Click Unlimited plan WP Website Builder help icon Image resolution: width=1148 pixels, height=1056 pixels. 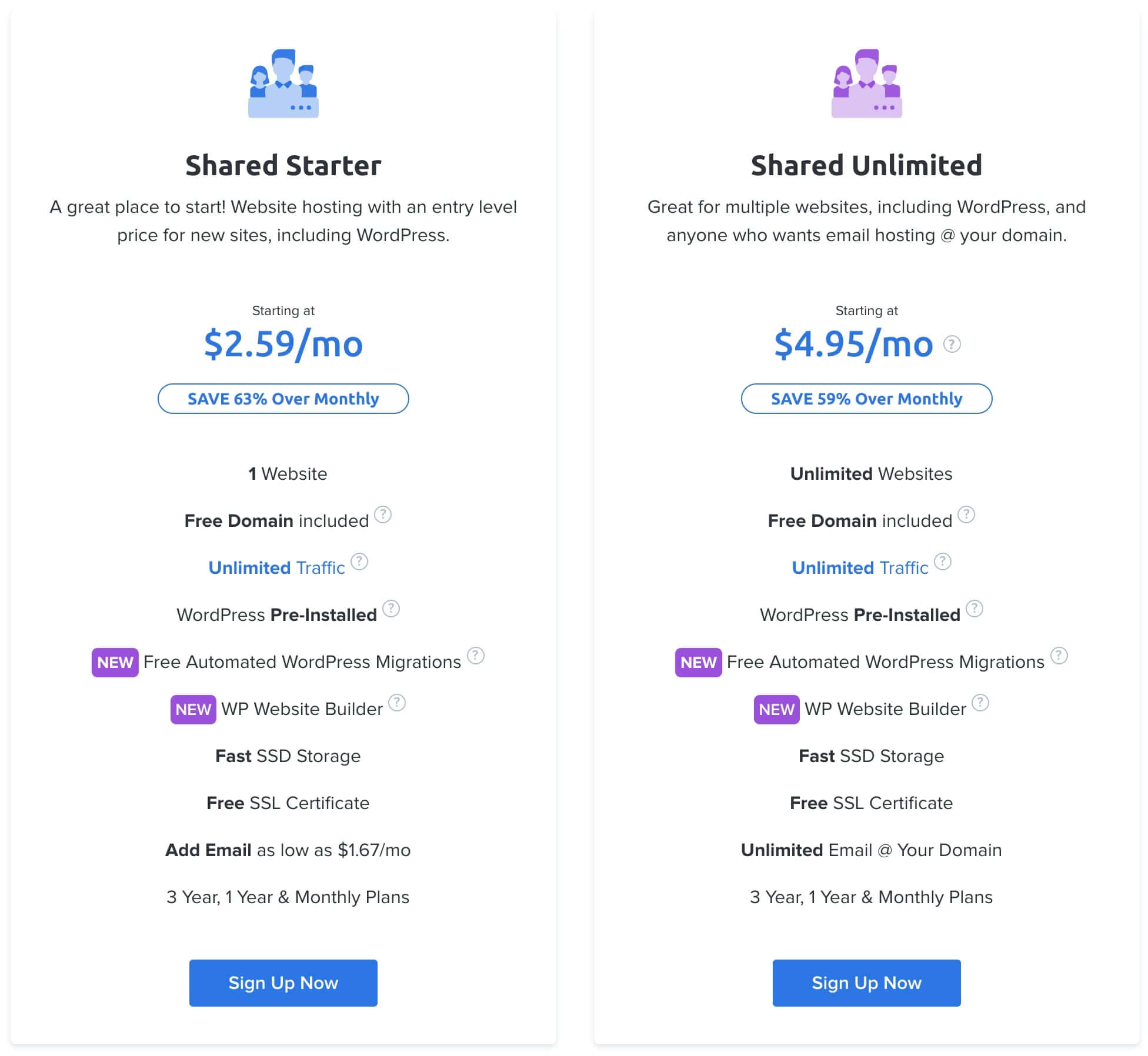pos(980,703)
